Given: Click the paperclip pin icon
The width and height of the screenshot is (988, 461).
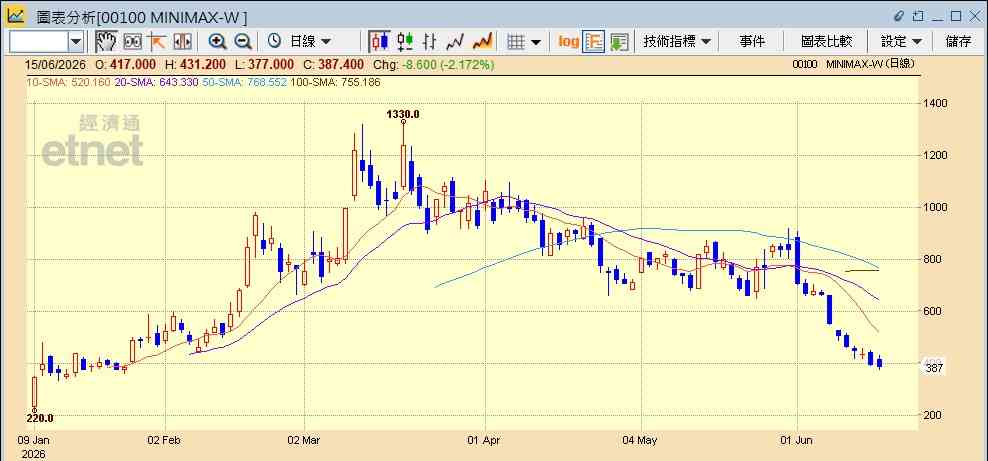Looking at the screenshot, I should [x=899, y=15].
